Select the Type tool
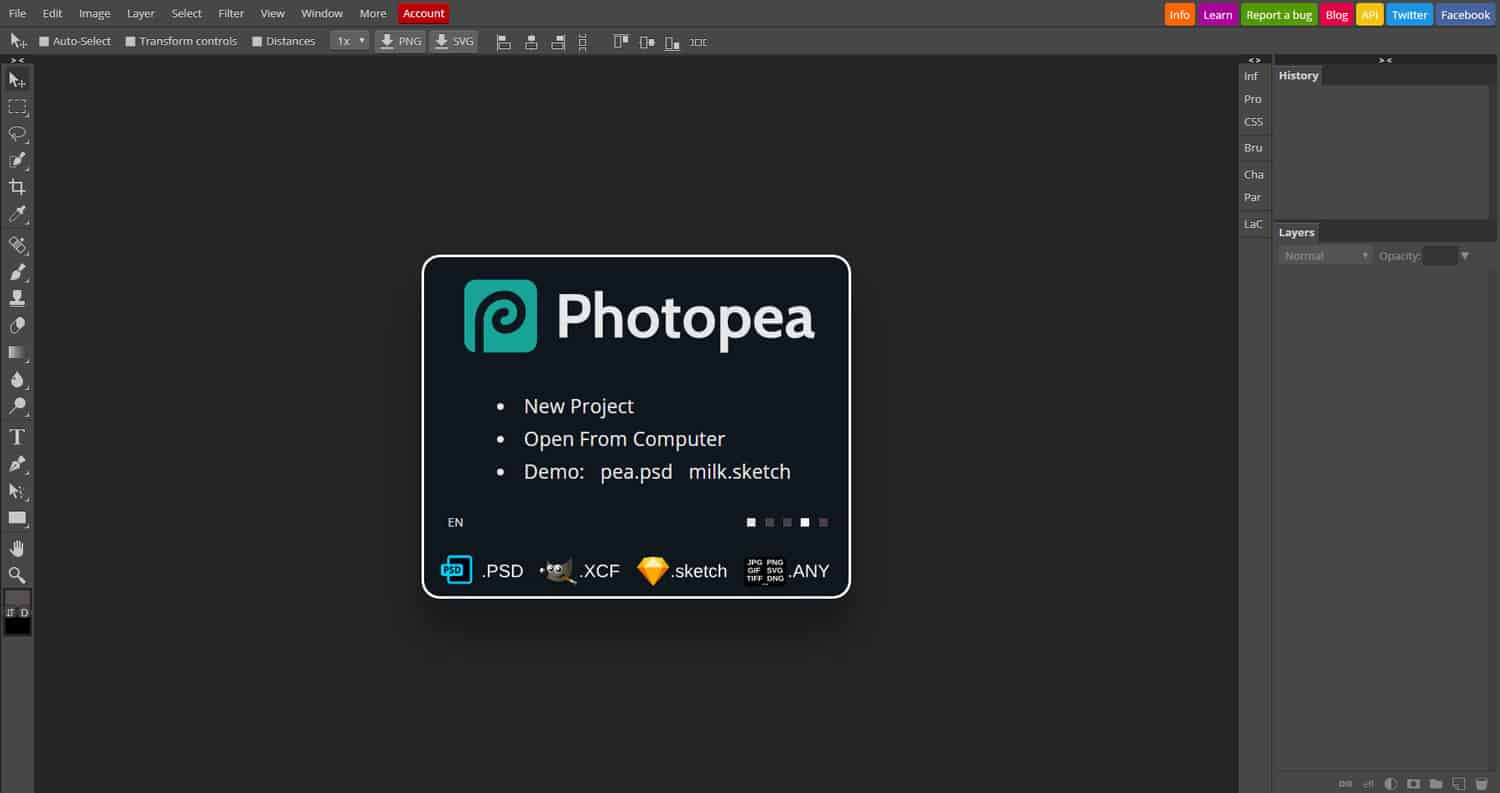The image size is (1500, 793). [17, 437]
